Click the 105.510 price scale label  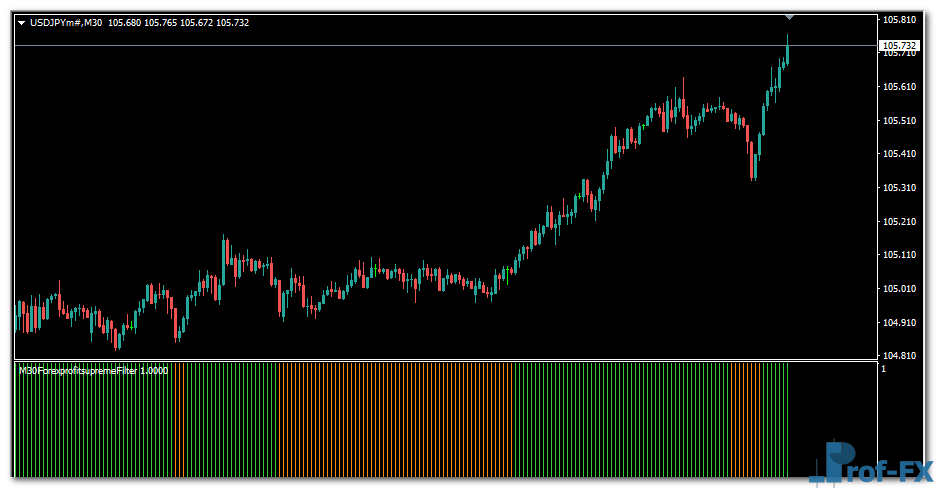point(899,121)
